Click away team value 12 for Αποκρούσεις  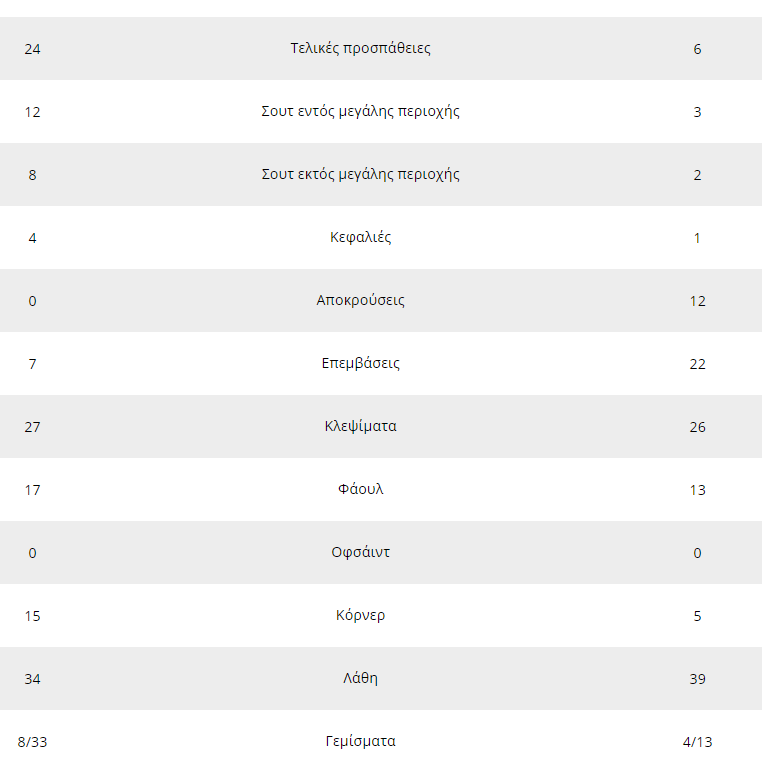tap(698, 301)
